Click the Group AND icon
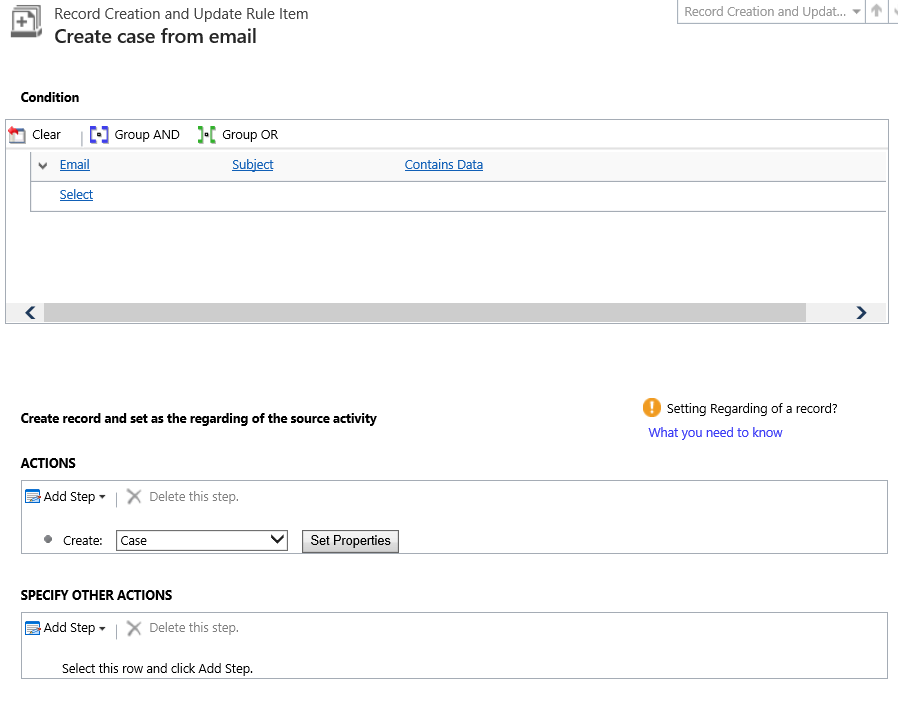Screen dimensions: 898x706 pyautogui.click(x=99, y=134)
